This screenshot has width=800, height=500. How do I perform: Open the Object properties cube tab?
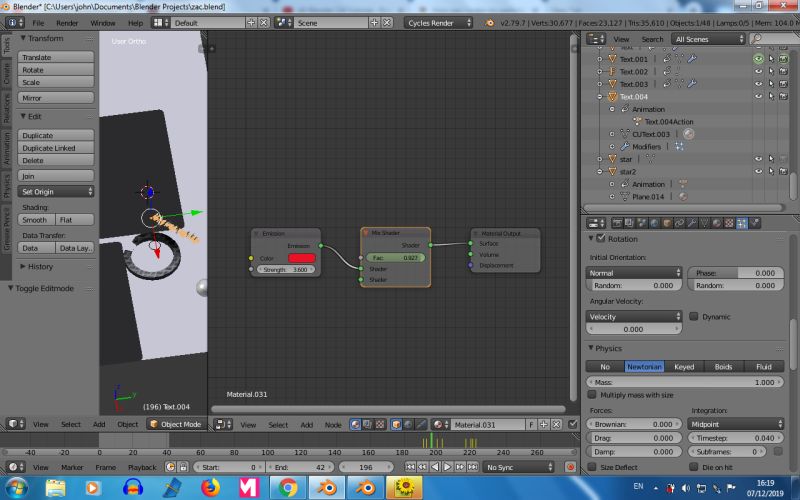click(667, 223)
